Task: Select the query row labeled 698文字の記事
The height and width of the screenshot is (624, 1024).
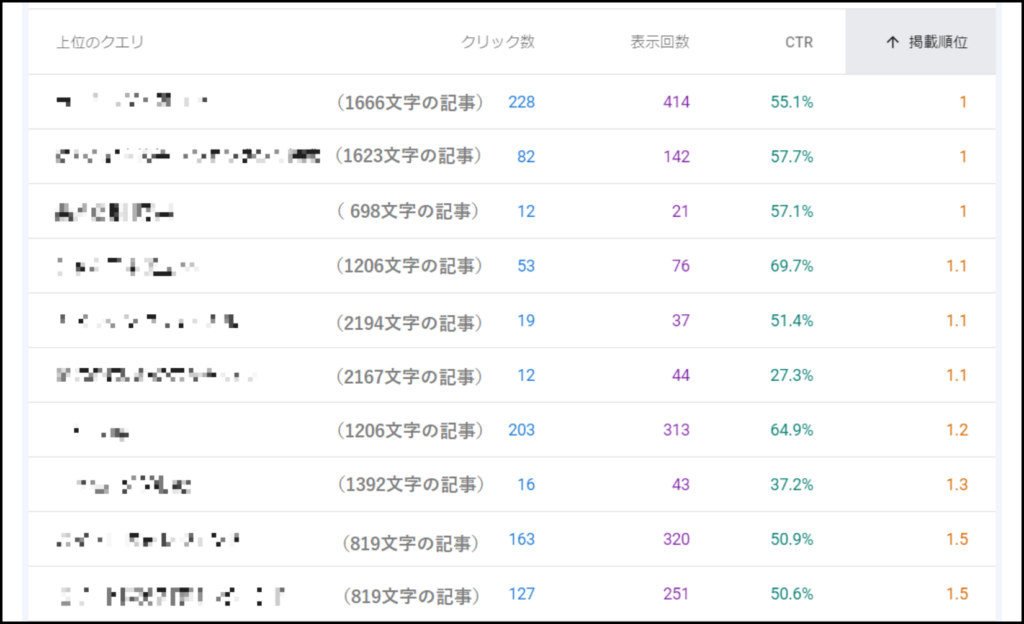Action: [409, 211]
